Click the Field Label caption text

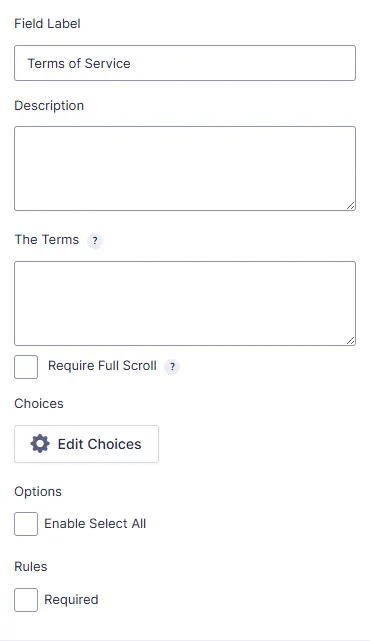47,23
